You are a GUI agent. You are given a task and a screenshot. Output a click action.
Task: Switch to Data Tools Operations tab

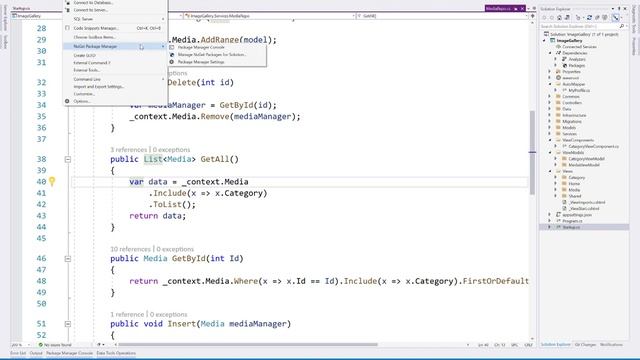[116, 353]
